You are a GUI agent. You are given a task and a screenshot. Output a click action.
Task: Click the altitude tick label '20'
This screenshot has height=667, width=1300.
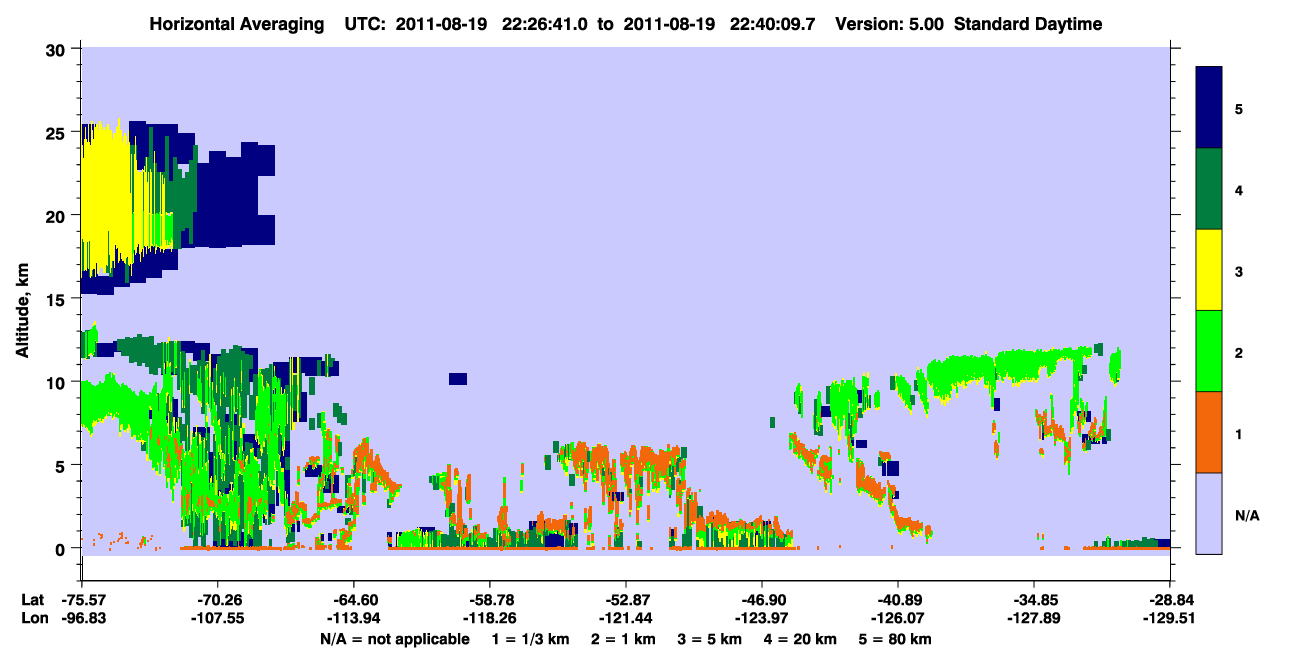pos(58,215)
